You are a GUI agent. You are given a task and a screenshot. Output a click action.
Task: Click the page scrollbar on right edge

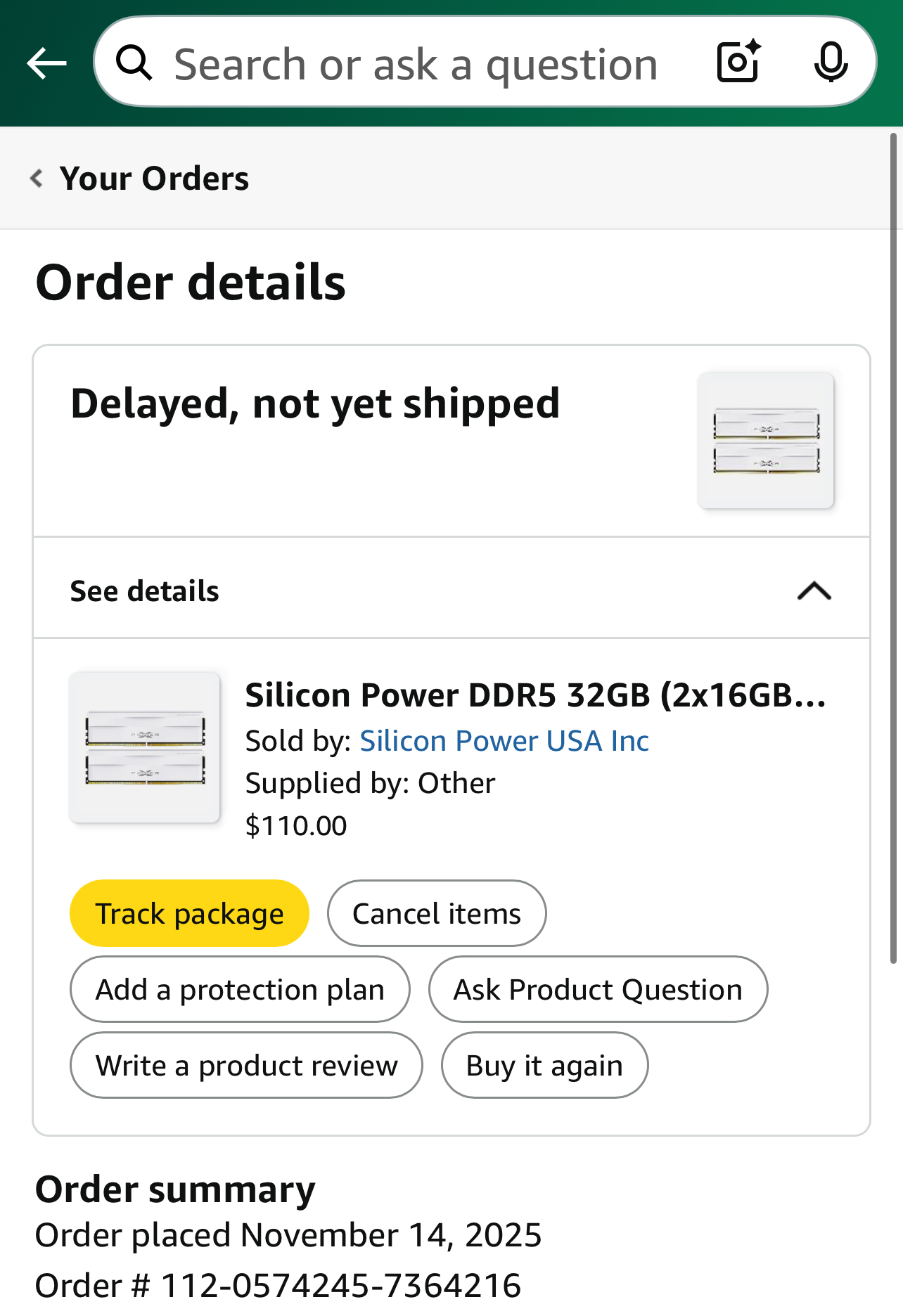[893, 548]
